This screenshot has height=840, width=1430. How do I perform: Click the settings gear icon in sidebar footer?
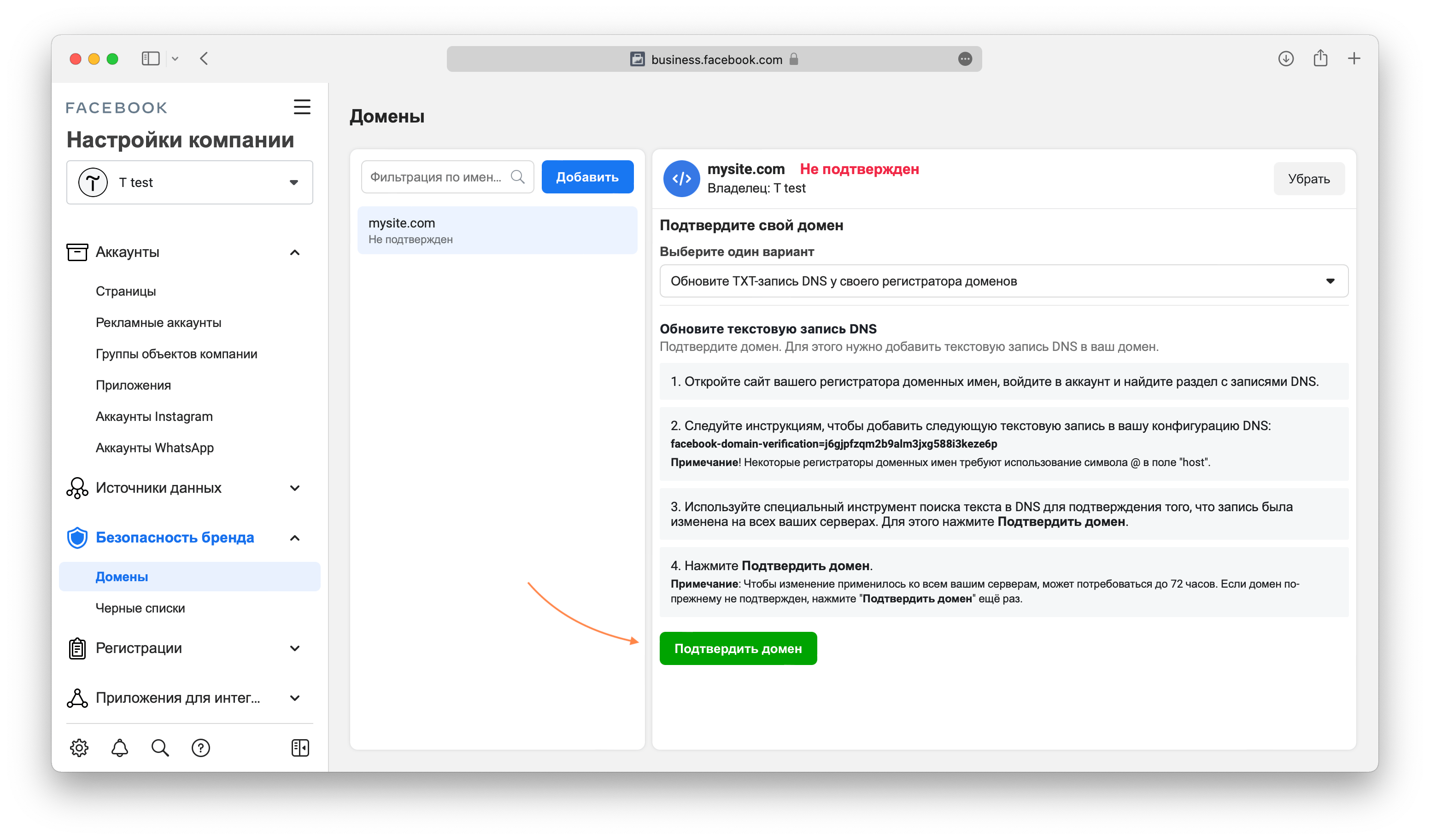(x=79, y=747)
